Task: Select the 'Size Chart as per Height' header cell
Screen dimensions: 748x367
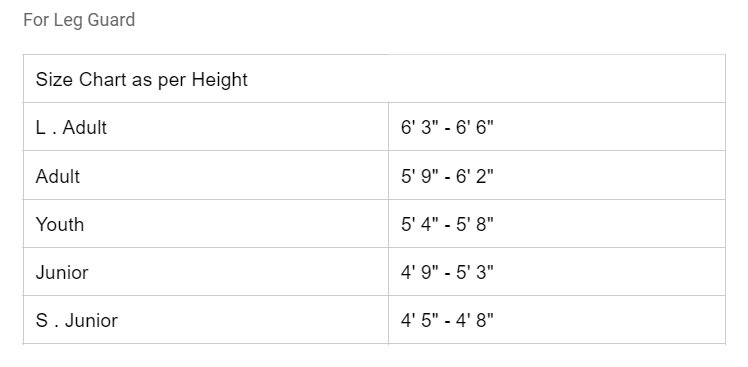Action: (374, 79)
